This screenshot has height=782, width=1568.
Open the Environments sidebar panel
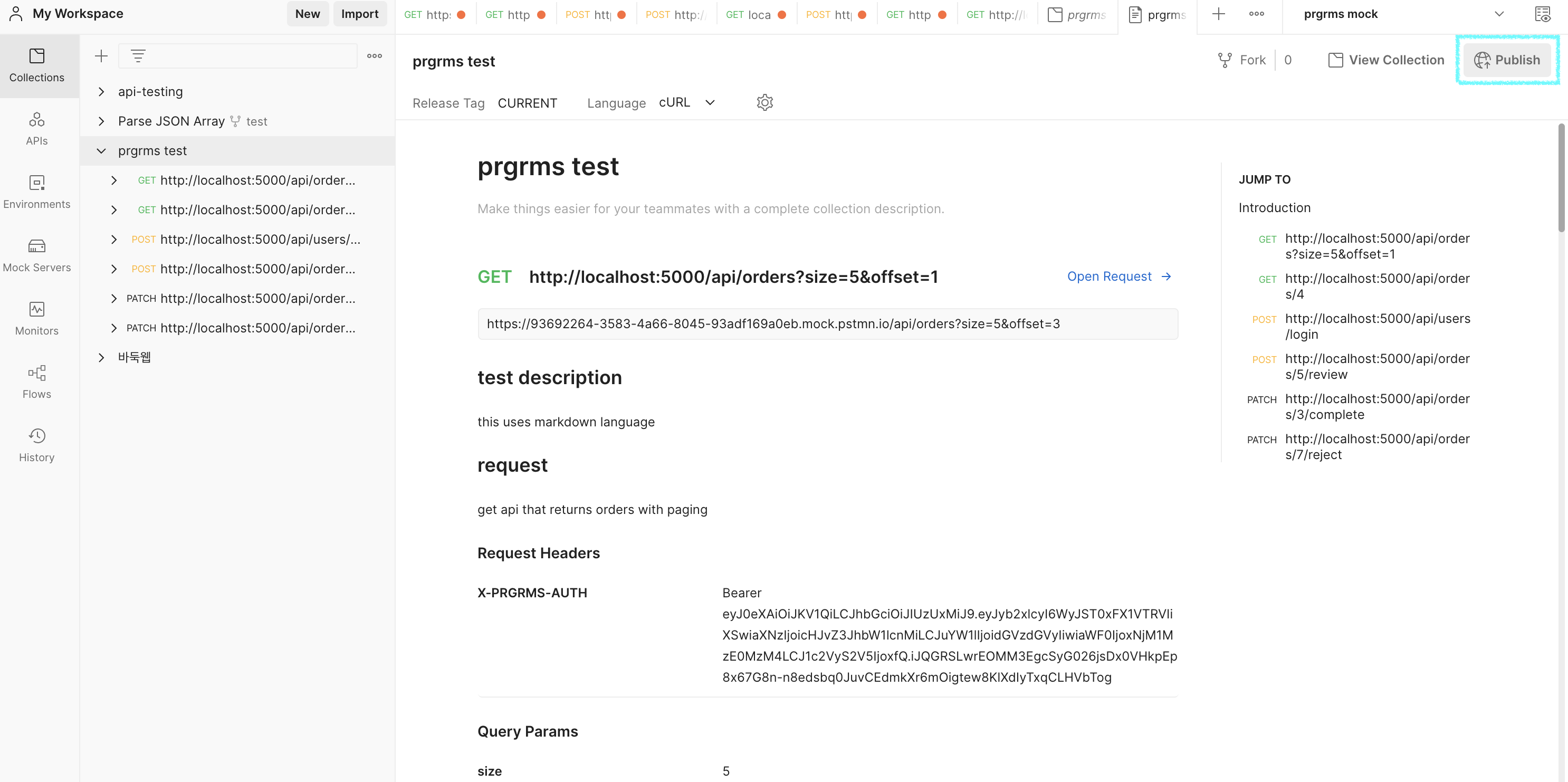(36, 192)
